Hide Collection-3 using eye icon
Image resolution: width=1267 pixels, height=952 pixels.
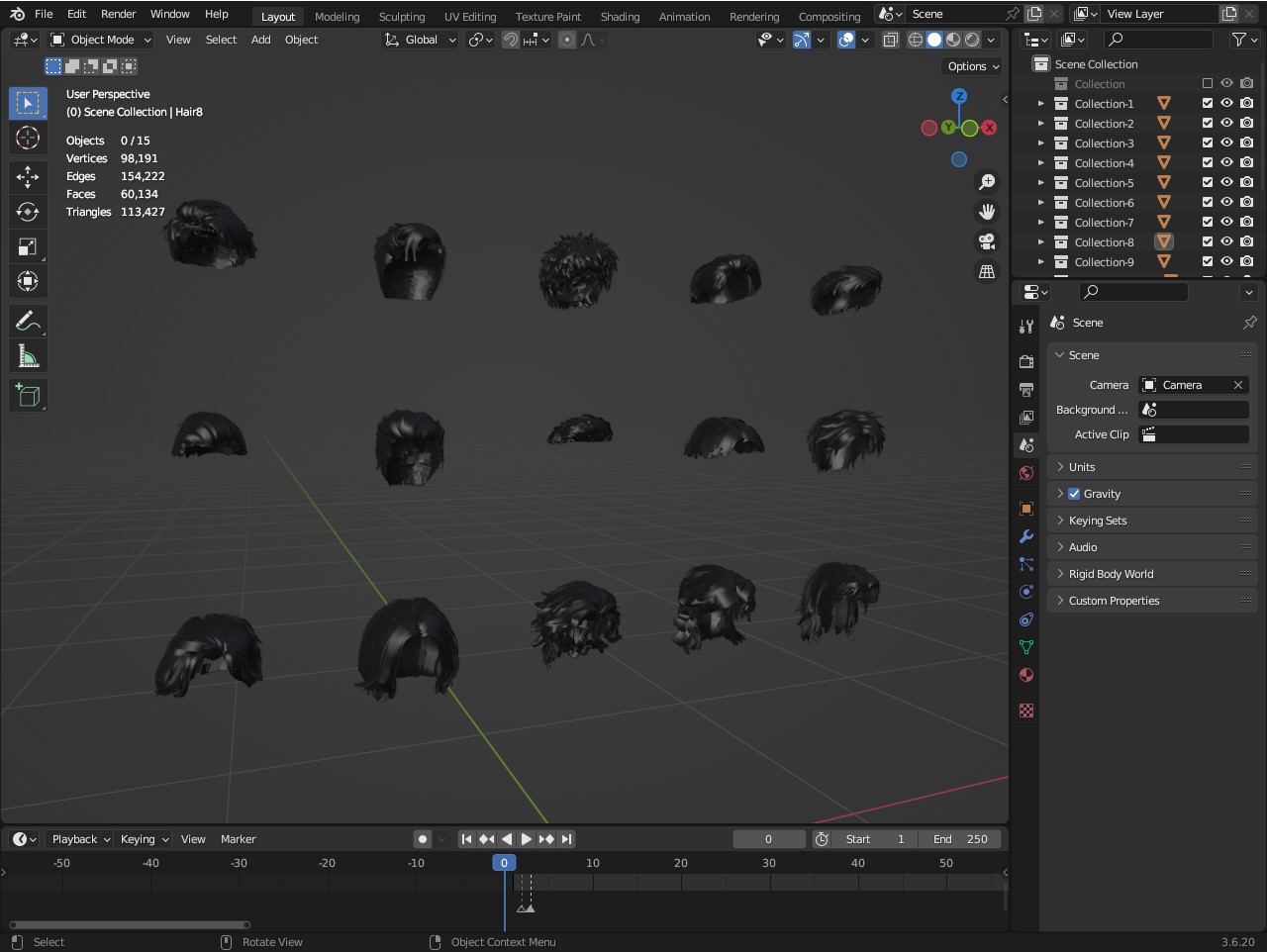[x=1226, y=143]
